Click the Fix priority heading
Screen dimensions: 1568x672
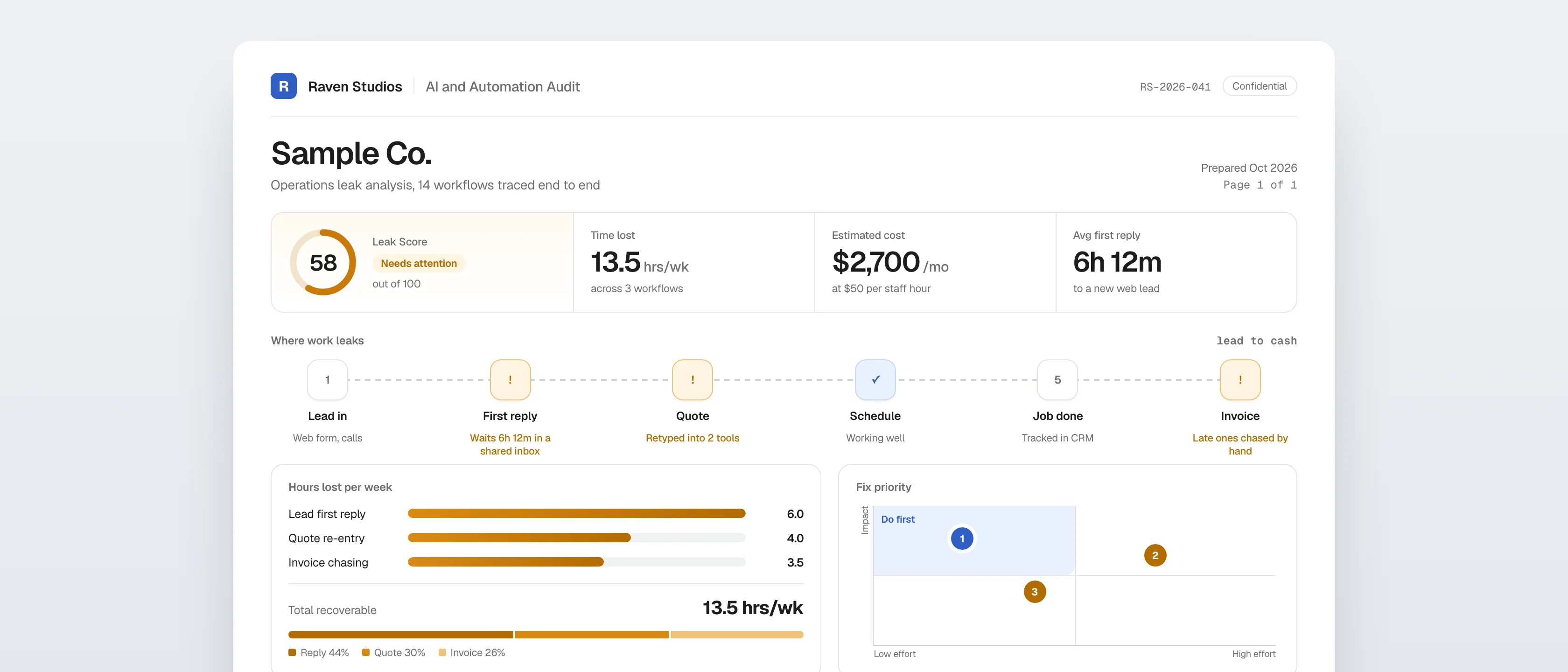(x=883, y=487)
